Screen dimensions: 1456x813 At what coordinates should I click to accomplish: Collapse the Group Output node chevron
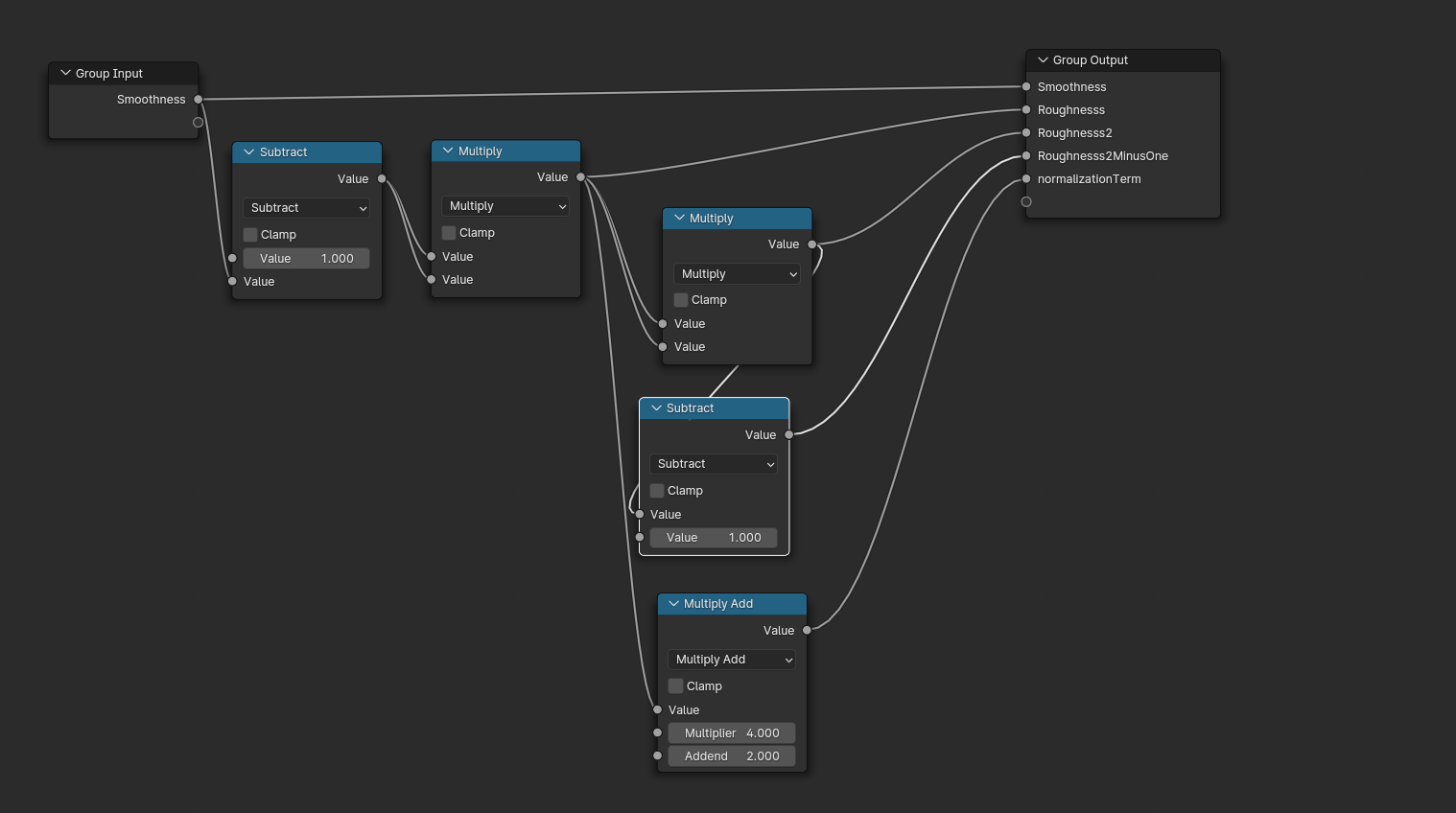1043,59
